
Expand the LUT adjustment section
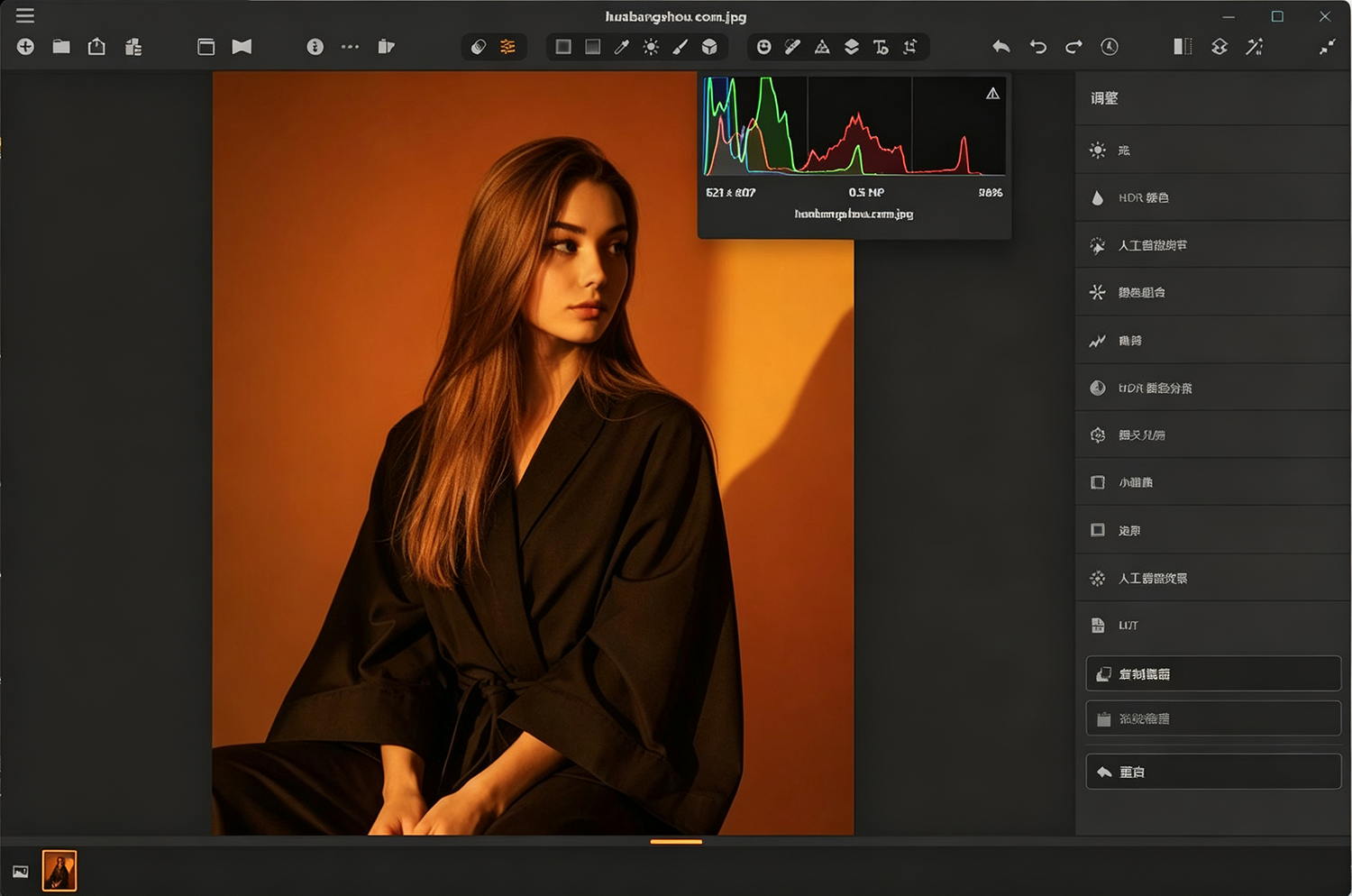(1212, 625)
